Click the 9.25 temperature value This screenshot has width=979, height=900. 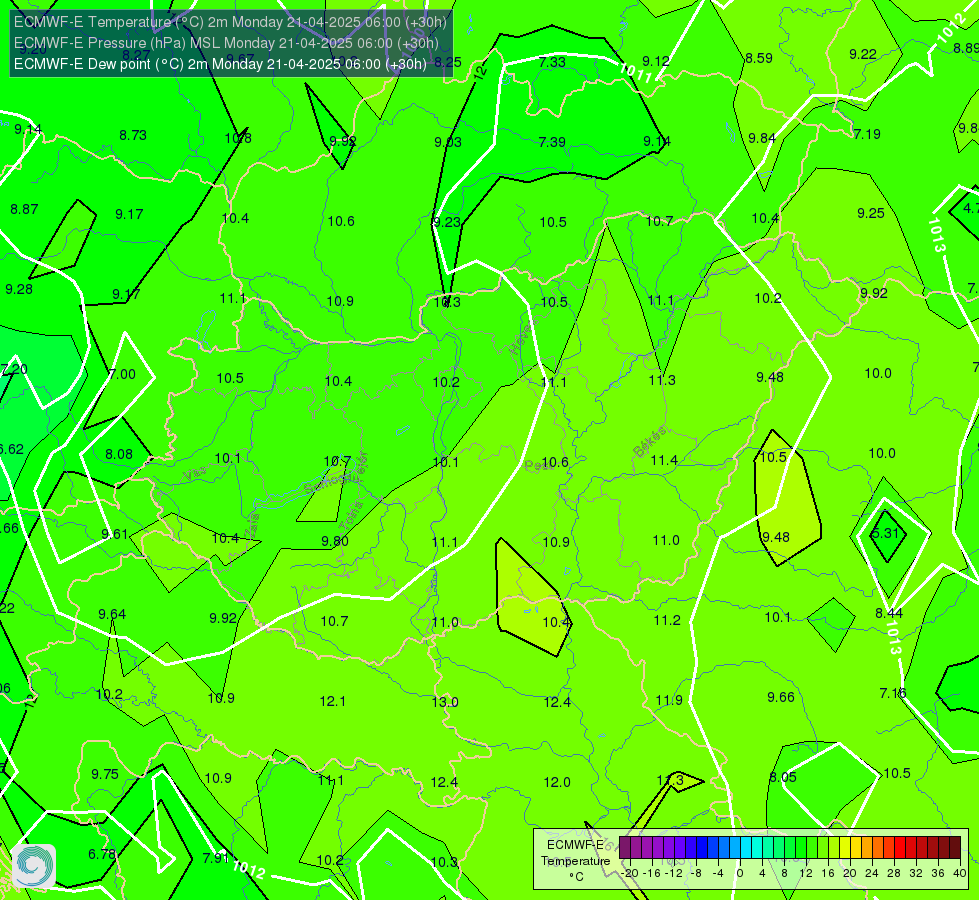(x=871, y=214)
